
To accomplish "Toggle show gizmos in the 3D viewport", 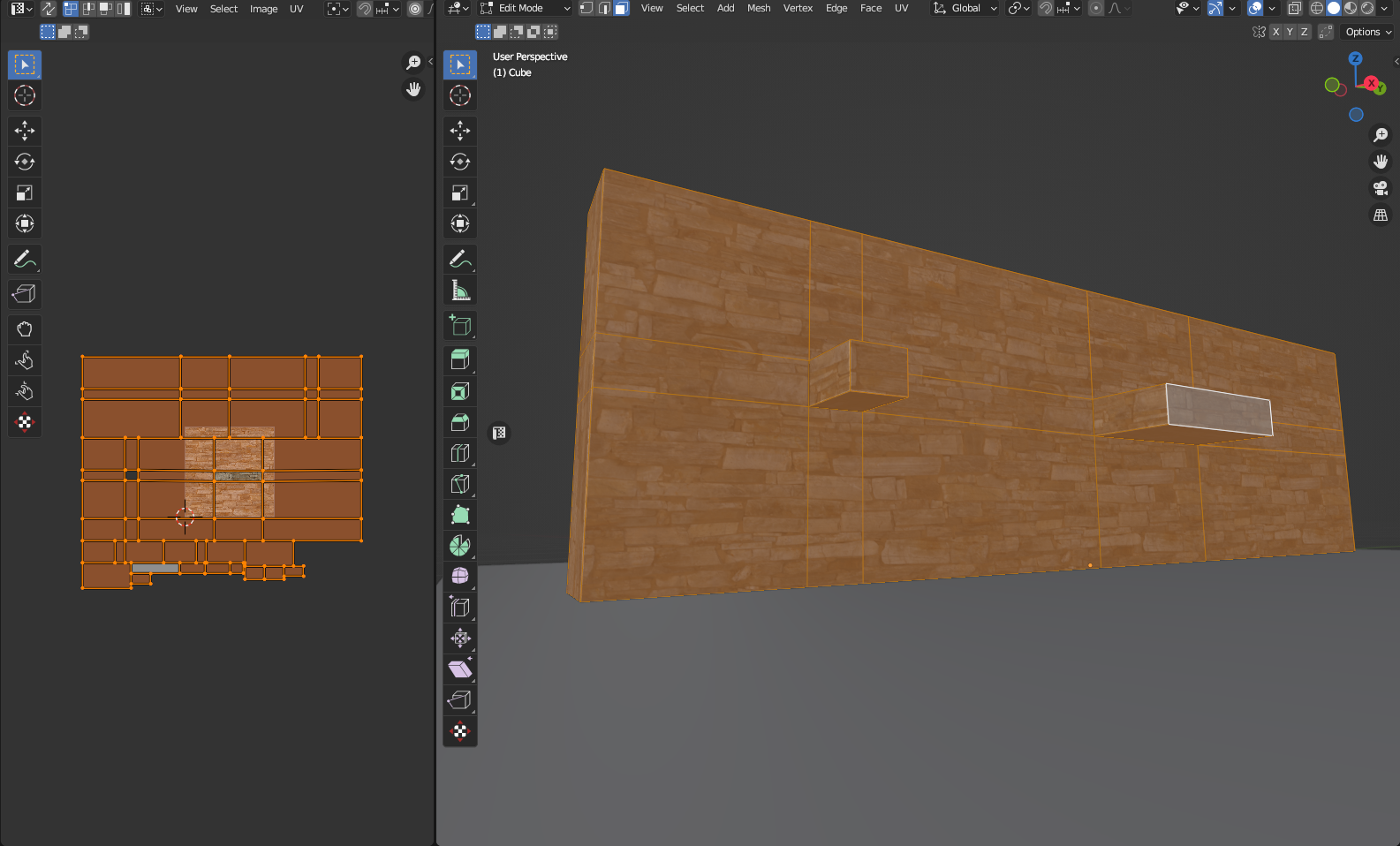I will coord(1215,8).
